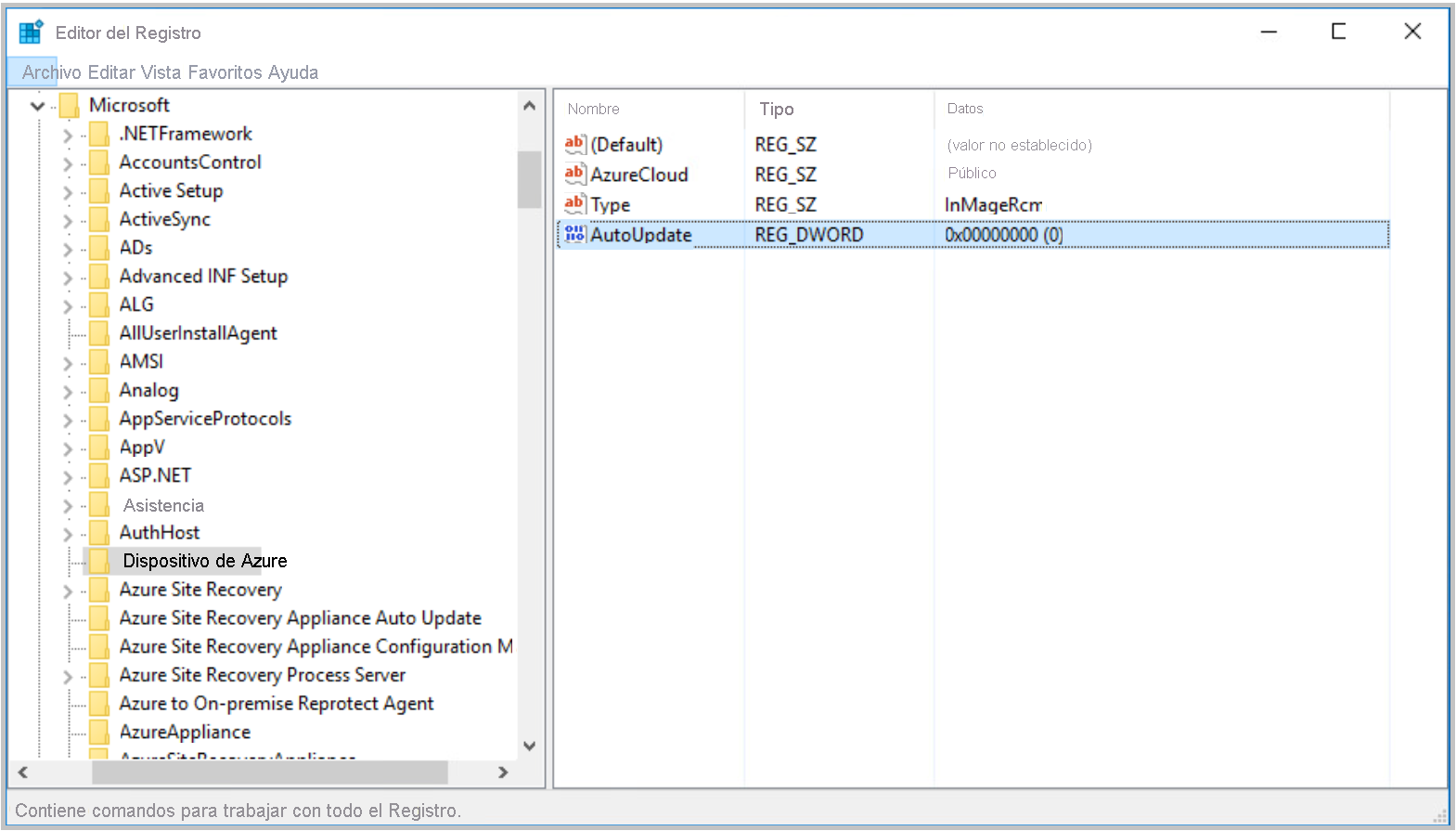
Task: Click the AppV folder icon
Action: [x=99, y=448]
